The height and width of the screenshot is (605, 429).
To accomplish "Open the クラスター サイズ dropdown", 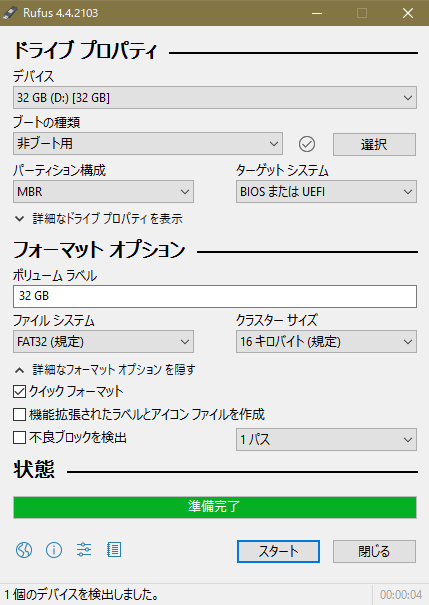I will (x=326, y=341).
